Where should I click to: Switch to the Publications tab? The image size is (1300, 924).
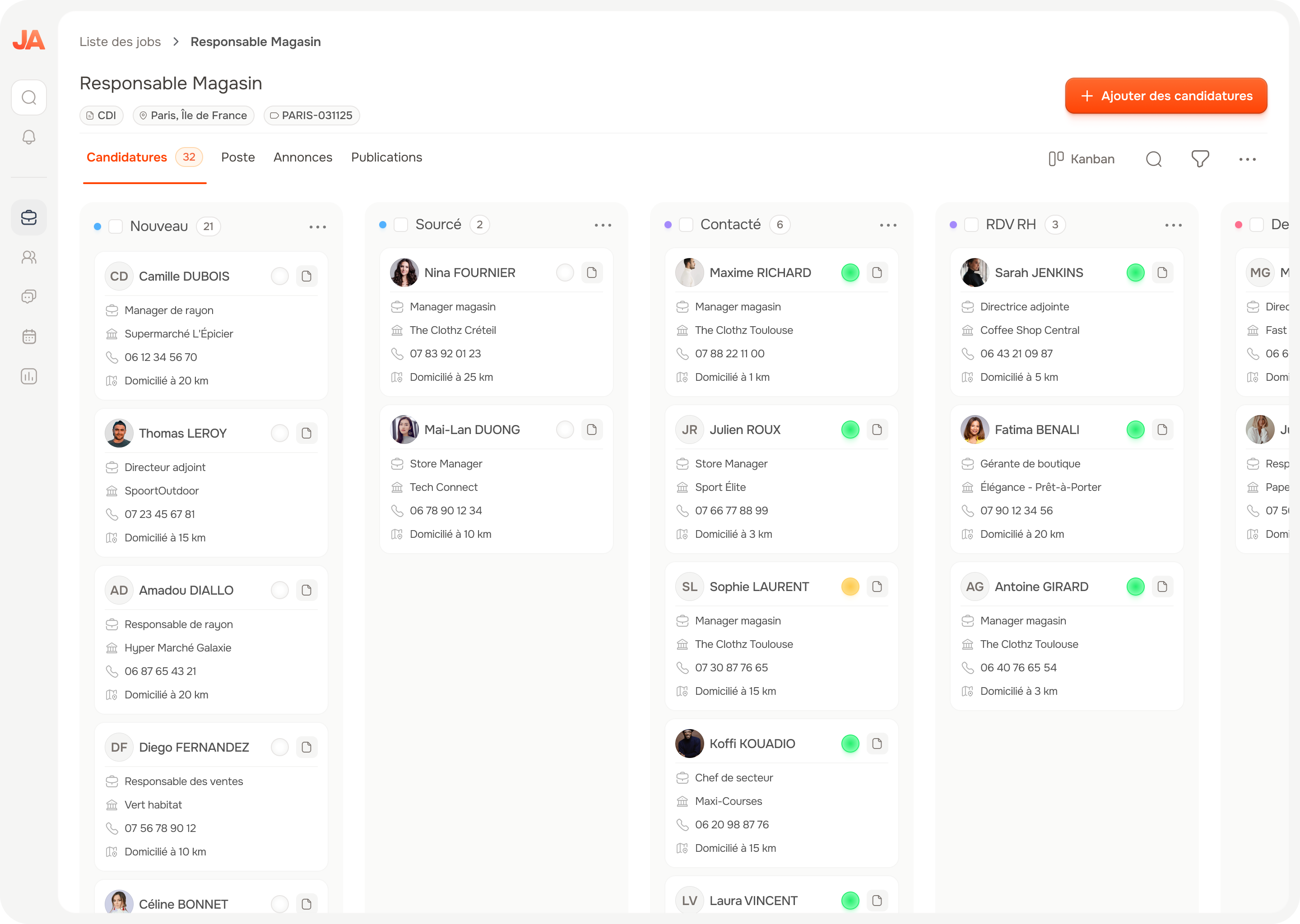click(x=386, y=157)
